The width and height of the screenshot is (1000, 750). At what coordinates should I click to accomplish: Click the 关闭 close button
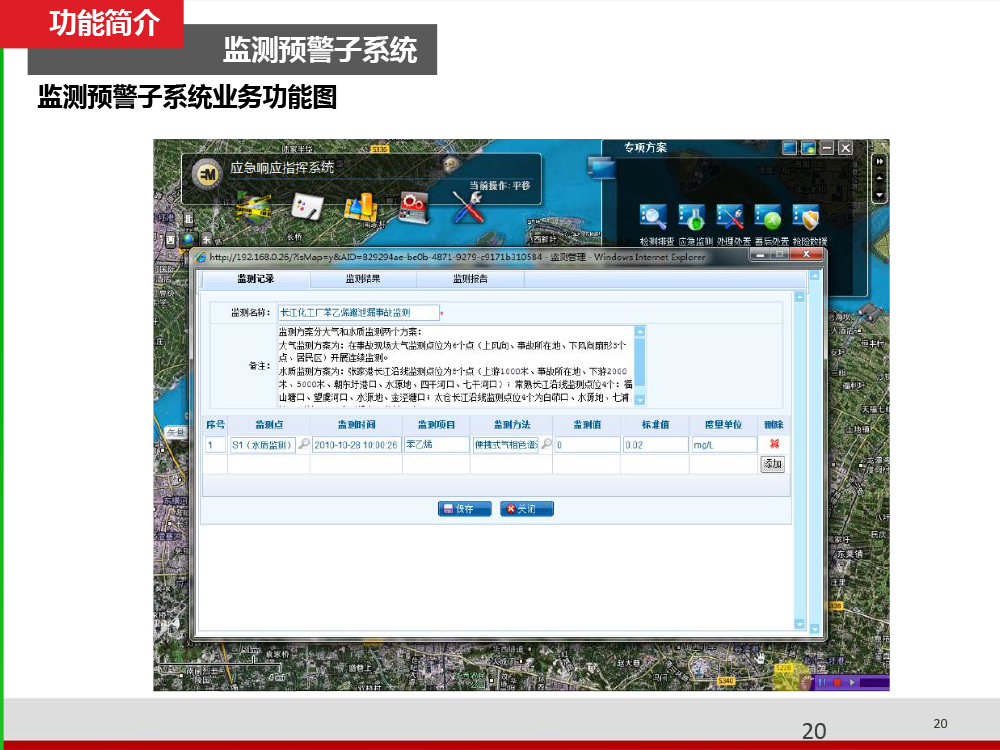(x=526, y=508)
